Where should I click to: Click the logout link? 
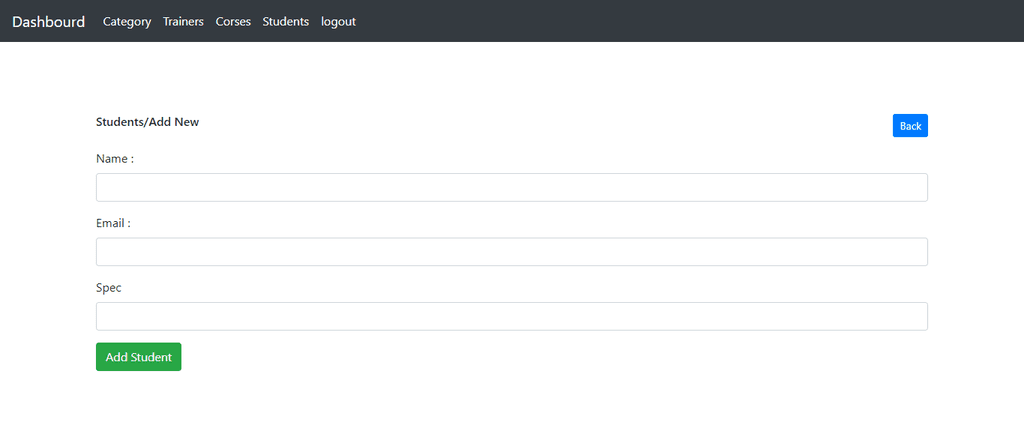338,22
